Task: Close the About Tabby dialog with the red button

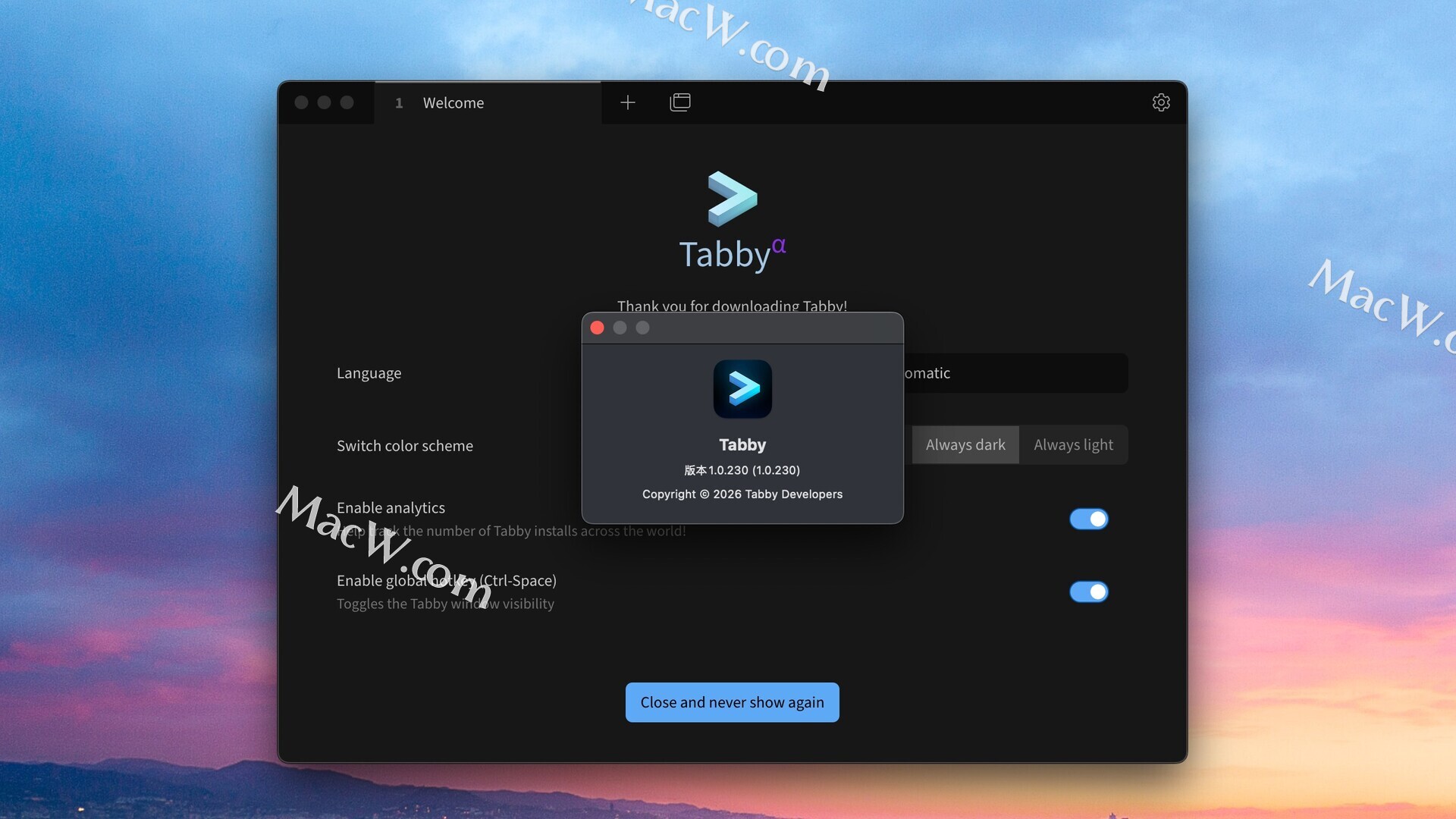Action: pos(598,328)
